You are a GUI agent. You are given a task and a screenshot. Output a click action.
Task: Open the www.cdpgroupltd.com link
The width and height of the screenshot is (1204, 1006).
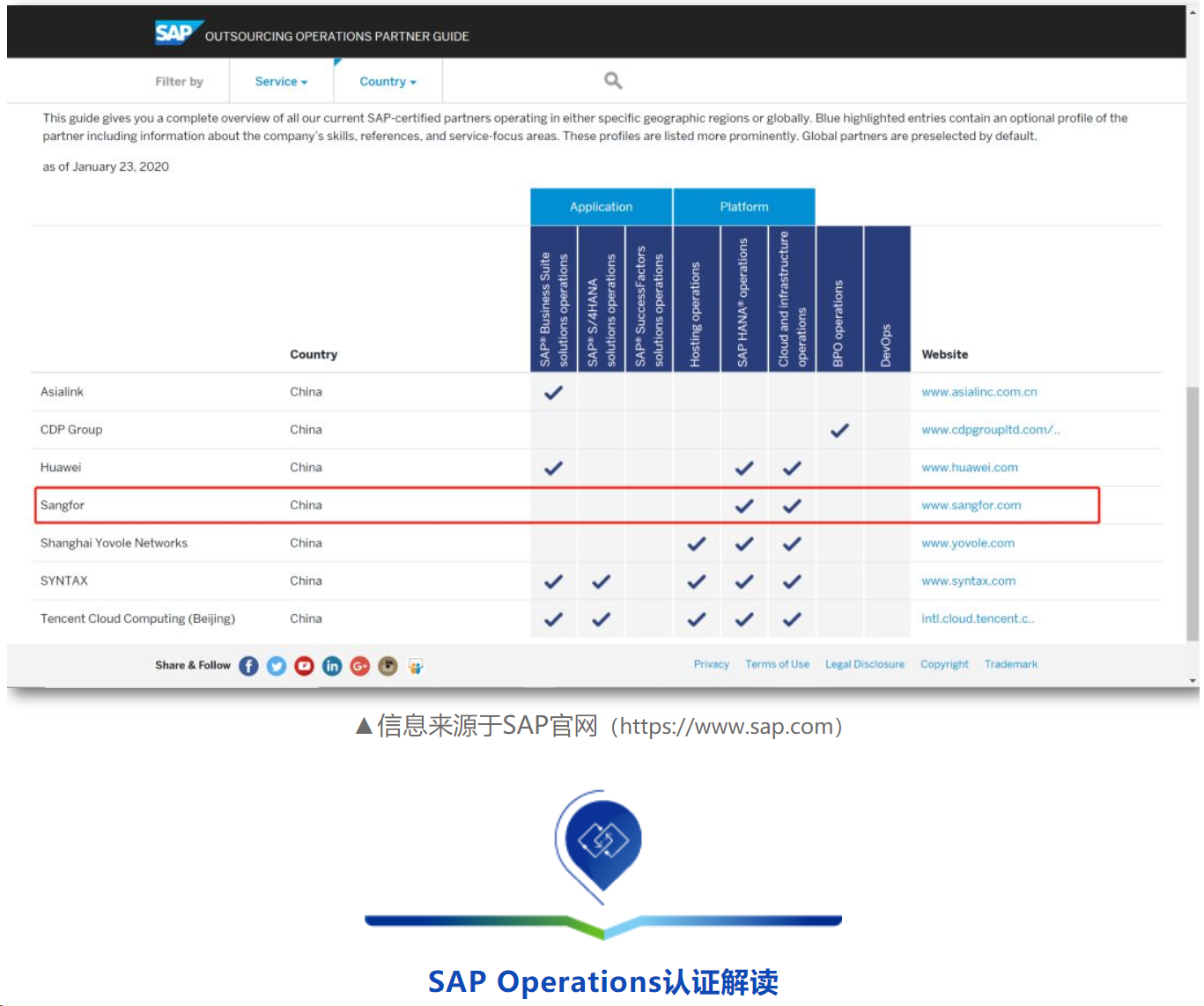(991, 430)
